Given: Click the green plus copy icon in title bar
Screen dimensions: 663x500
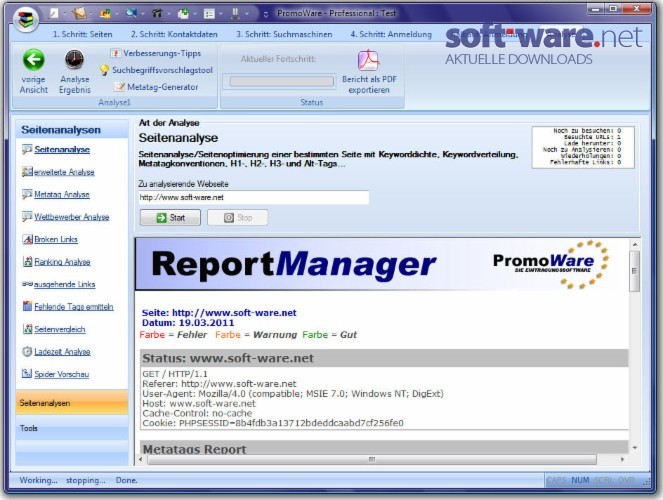Looking at the screenshot, I should coord(183,14).
